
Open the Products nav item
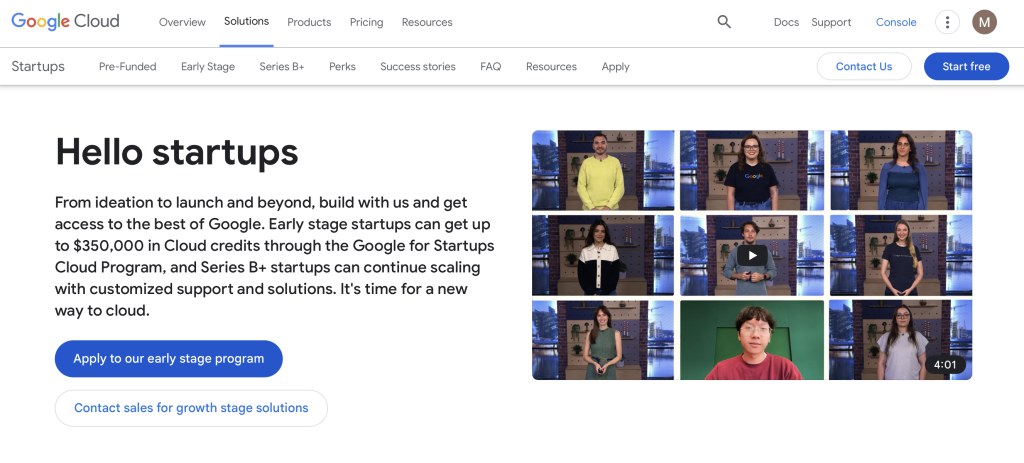click(x=309, y=22)
